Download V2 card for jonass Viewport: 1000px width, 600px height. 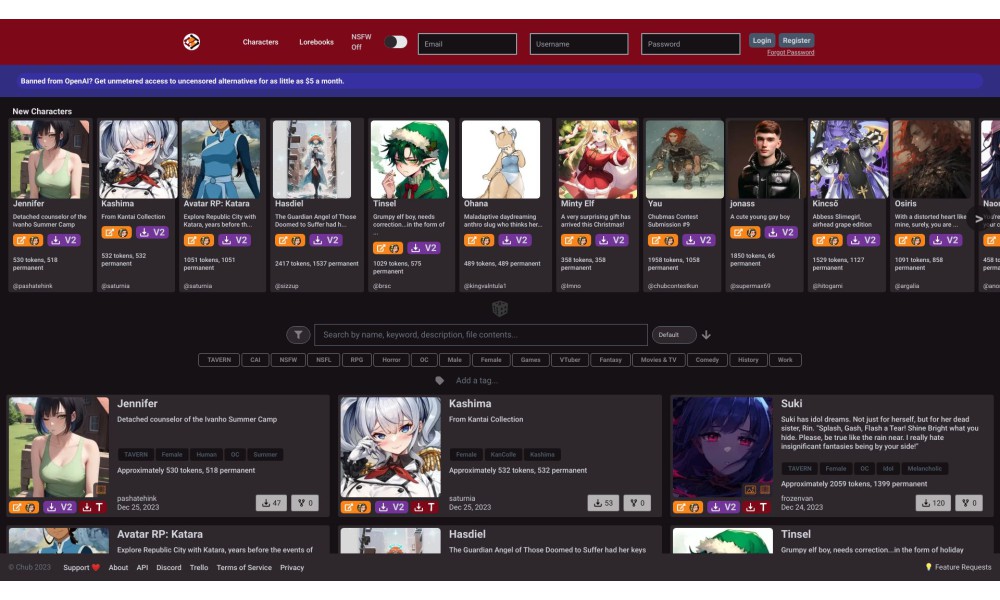pyautogui.click(x=781, y=233)
